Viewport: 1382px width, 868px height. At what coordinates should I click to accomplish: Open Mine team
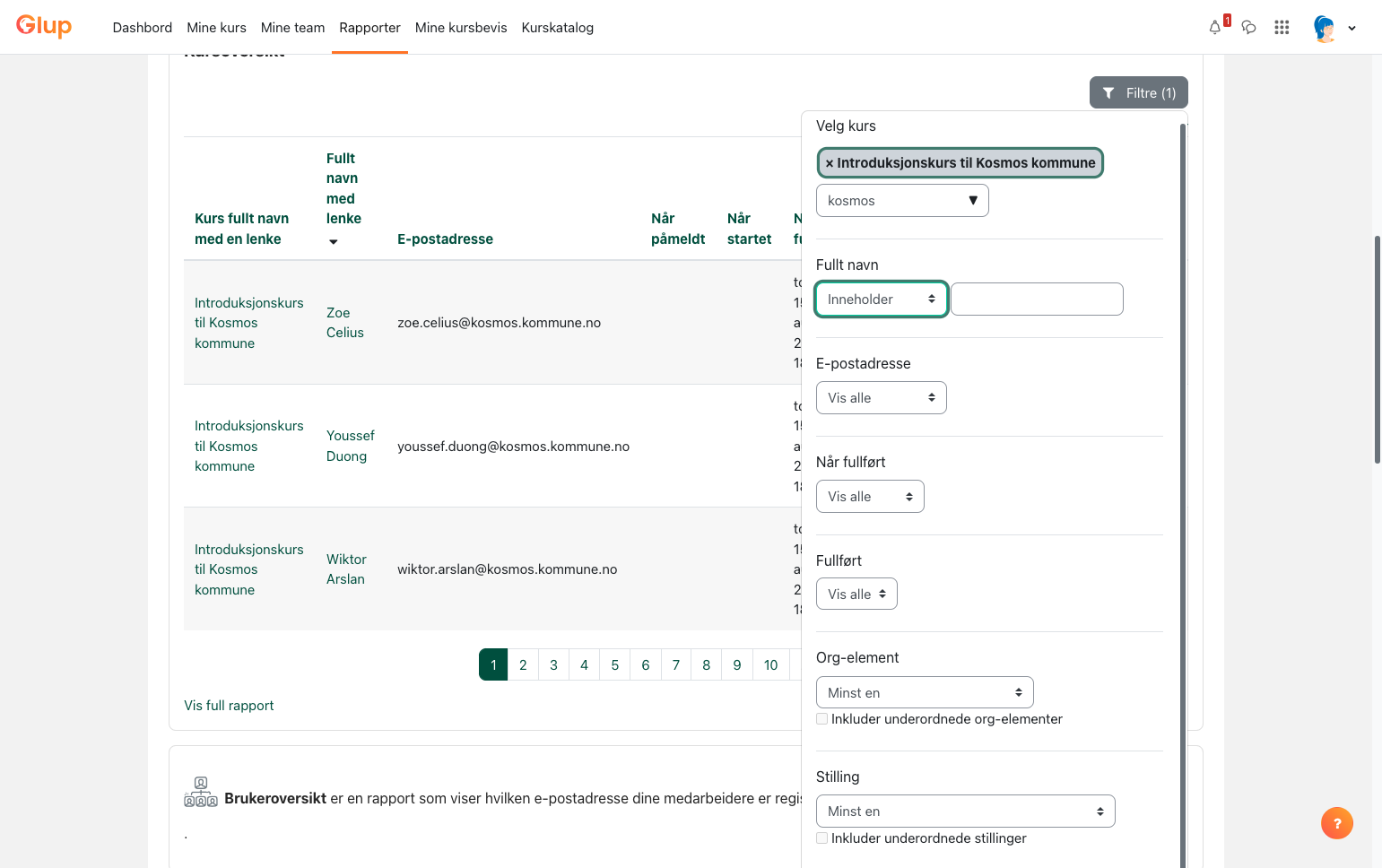pyautogui.click(x=292, y=28)
